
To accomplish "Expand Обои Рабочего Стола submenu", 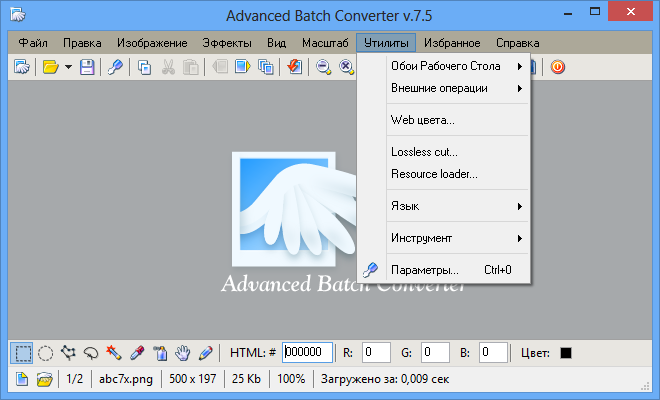I will 444,66.
